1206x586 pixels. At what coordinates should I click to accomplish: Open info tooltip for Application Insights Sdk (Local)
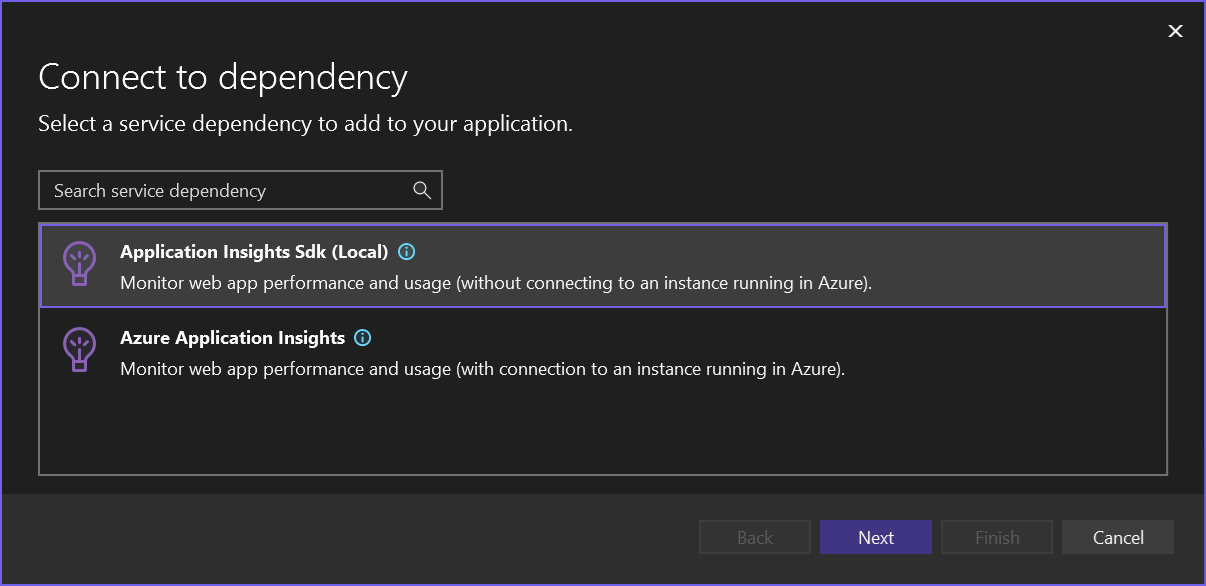[405, 252]
